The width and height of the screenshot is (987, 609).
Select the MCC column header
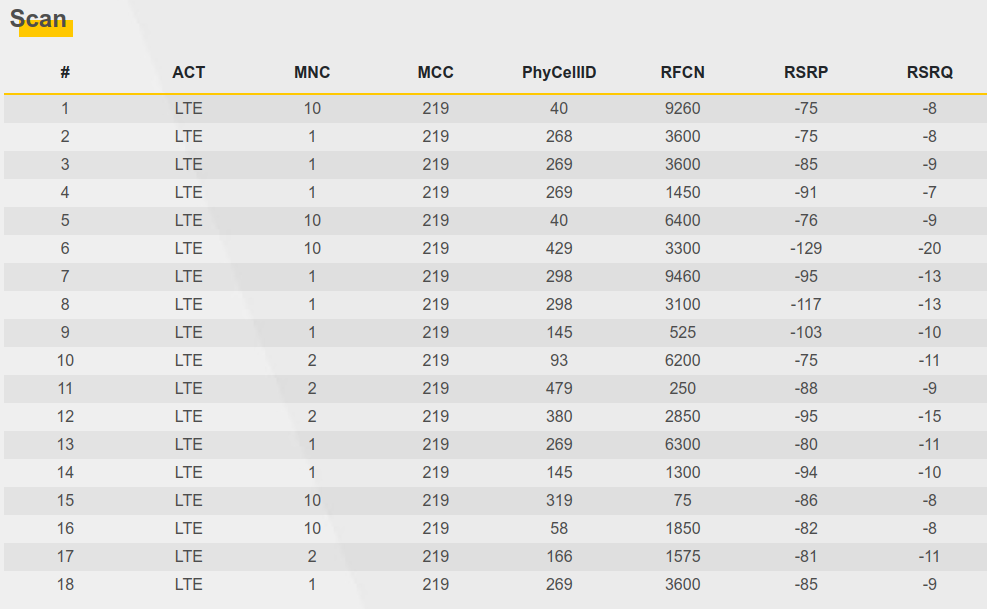(x=435, y=72)
